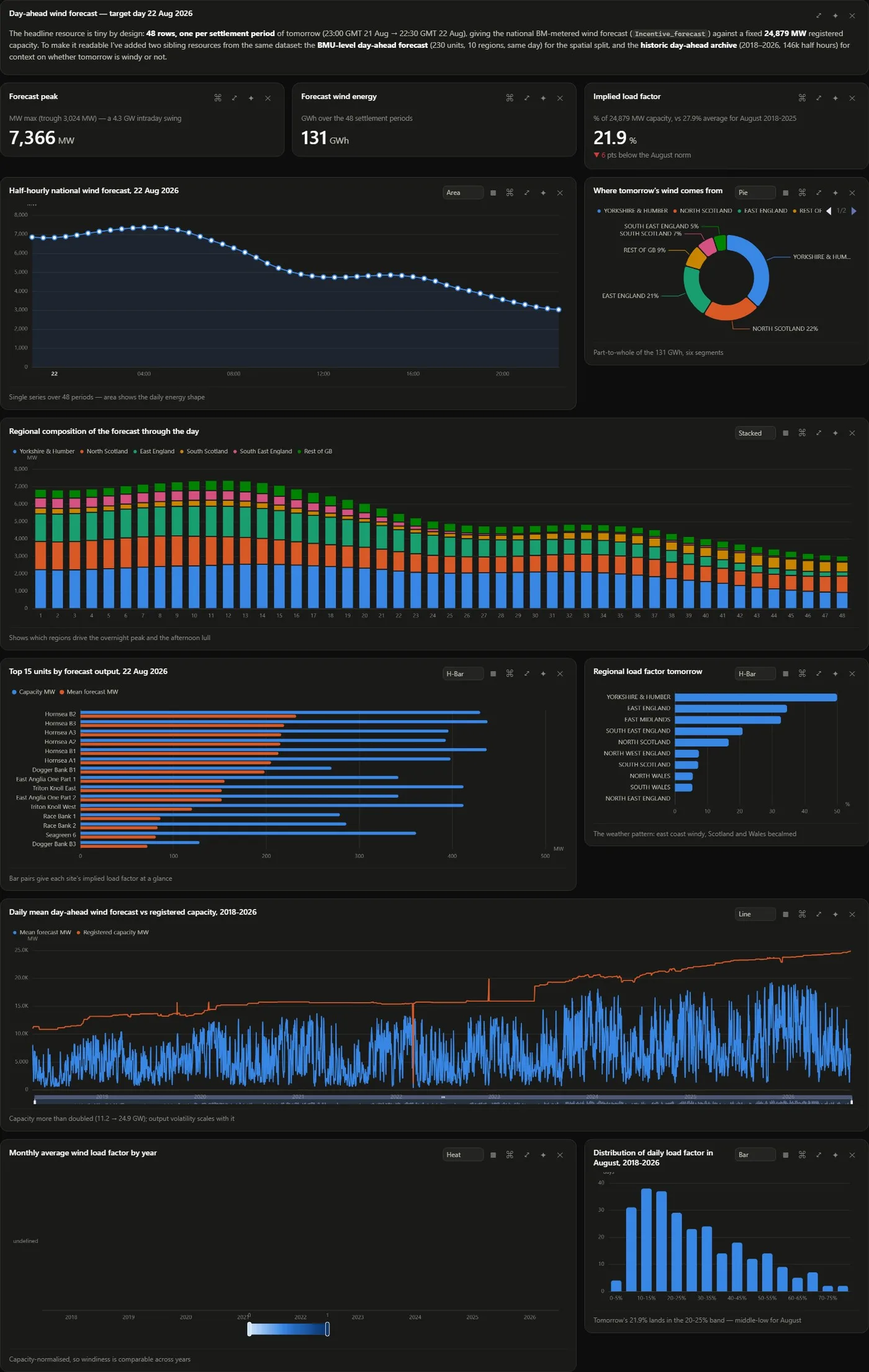Open data table for Monthly average wind load factor
The width and height of the screenshot is (869, 1372).
click(493, 1155)
